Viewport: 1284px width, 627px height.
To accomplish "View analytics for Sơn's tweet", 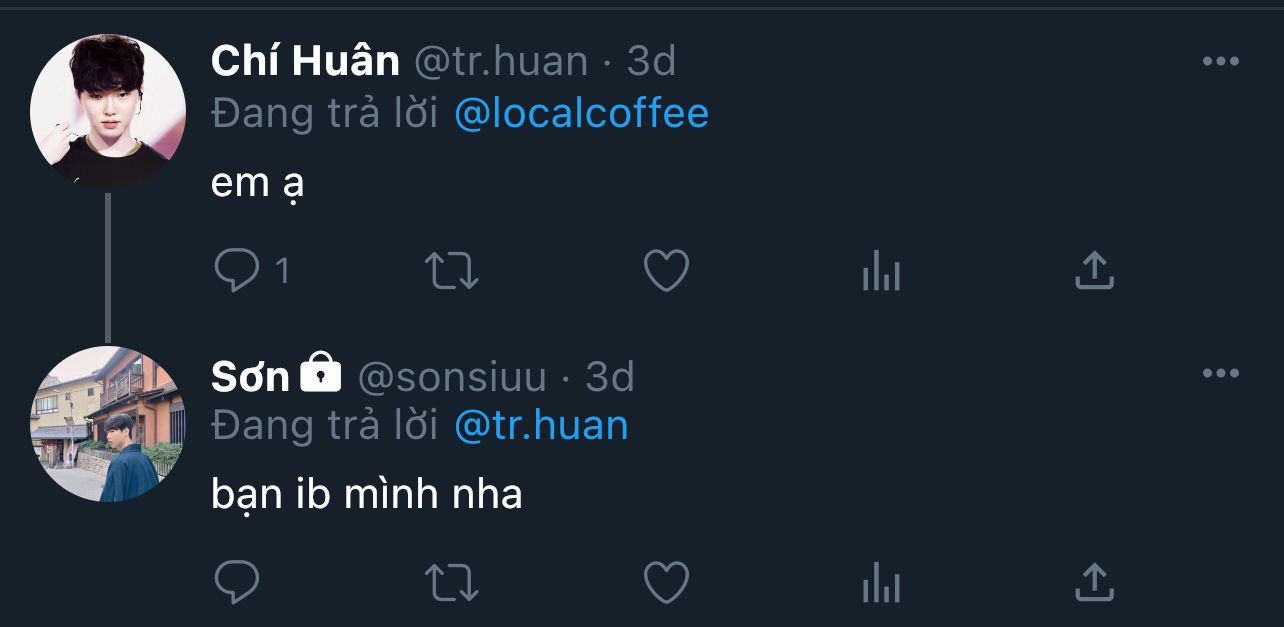I will (x=881, y=581).
